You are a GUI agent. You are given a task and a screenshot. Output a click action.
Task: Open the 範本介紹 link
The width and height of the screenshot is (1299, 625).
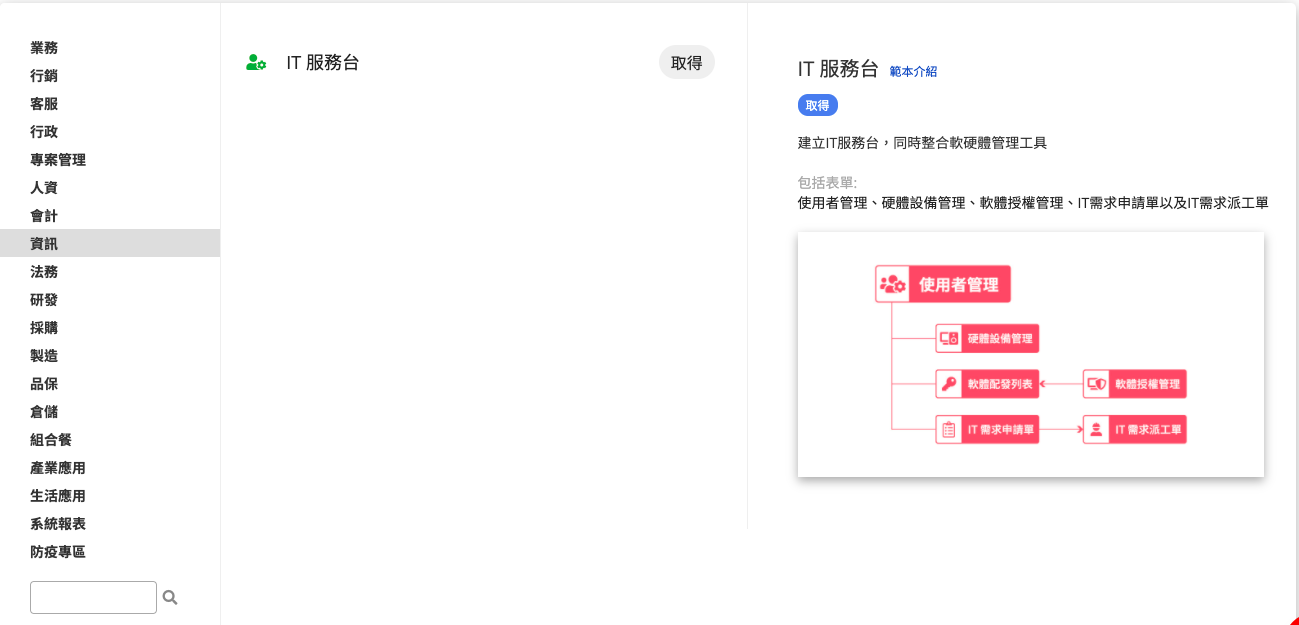click(x=913, y=71)
